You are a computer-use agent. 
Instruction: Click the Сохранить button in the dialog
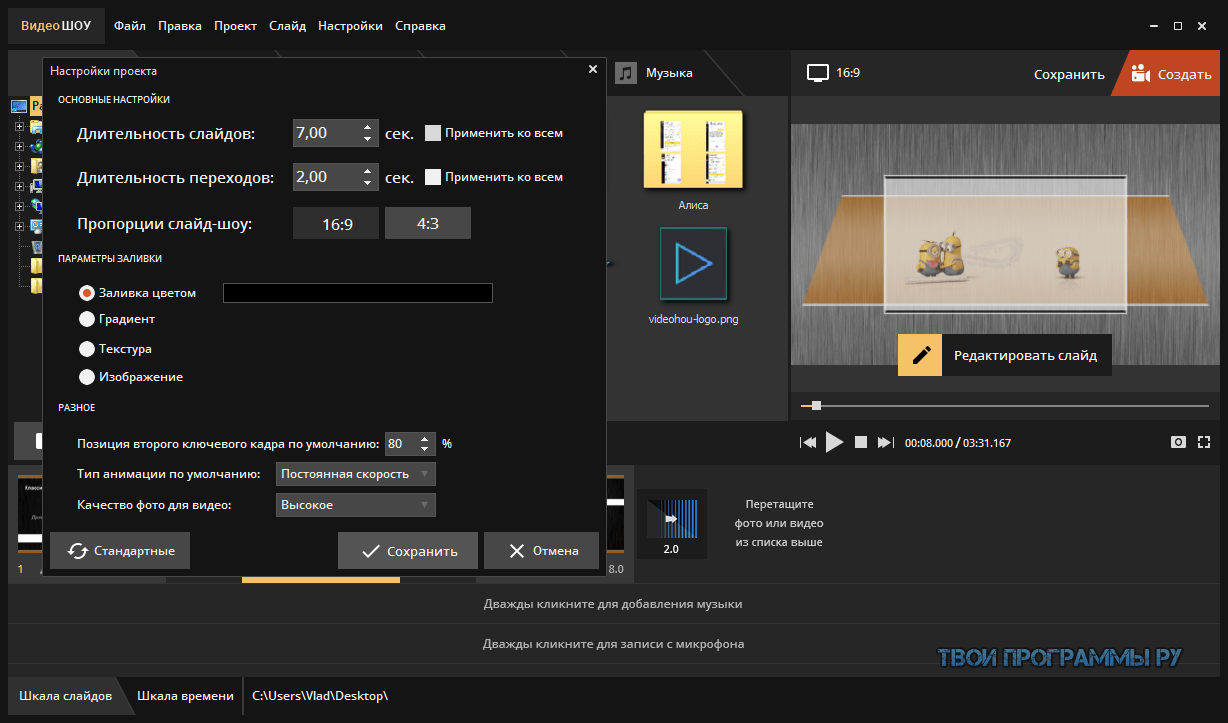[x=408, y=551]
